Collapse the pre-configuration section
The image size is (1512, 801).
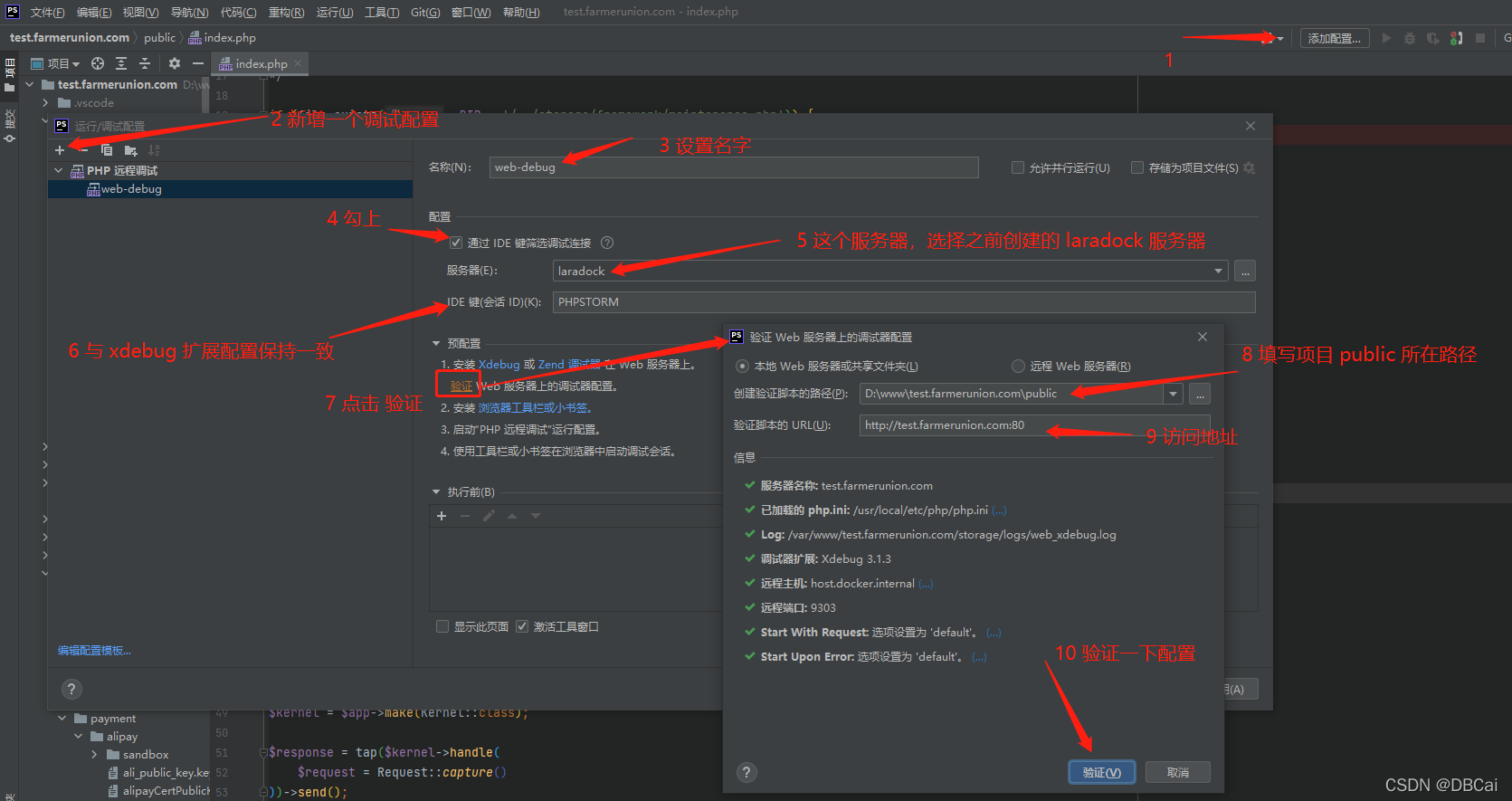(x=436, y=343)
